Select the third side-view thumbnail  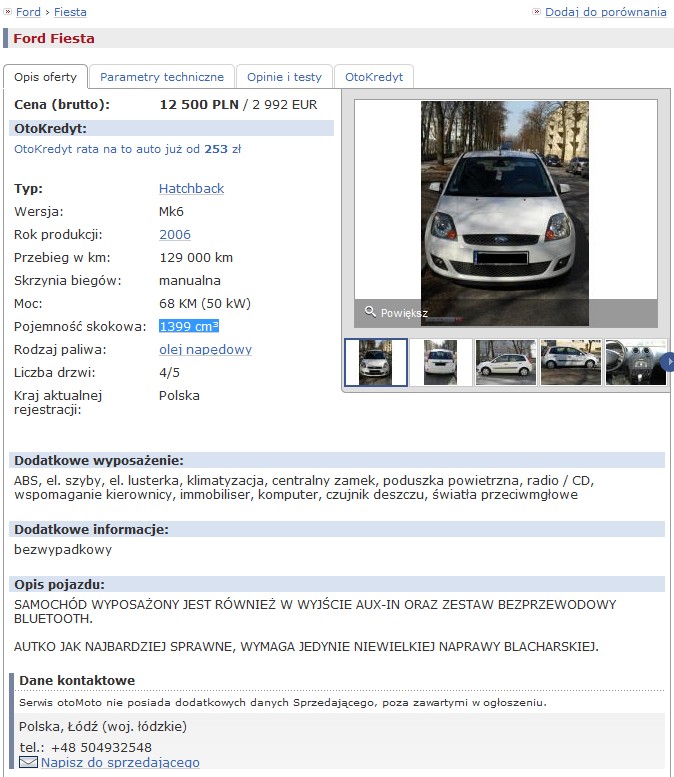point(506,362)
